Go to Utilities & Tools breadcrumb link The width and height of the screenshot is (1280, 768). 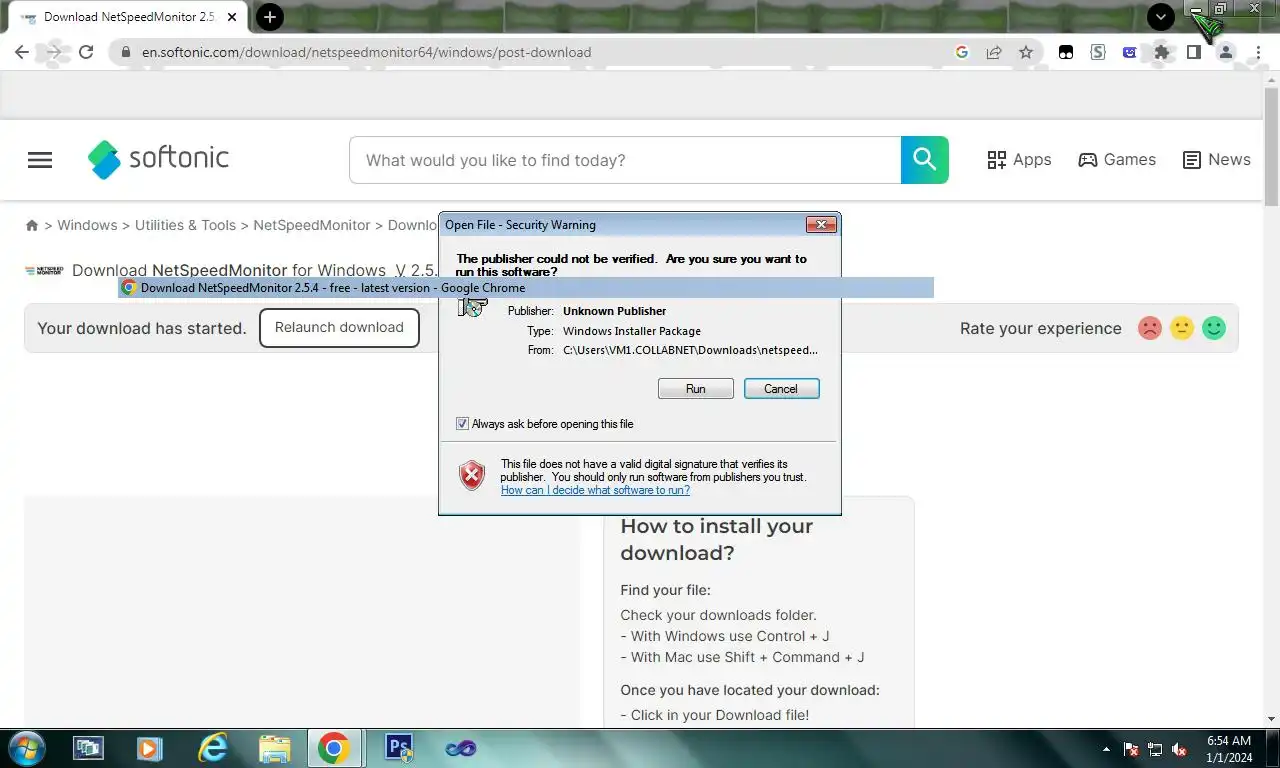tap(185, 225)
